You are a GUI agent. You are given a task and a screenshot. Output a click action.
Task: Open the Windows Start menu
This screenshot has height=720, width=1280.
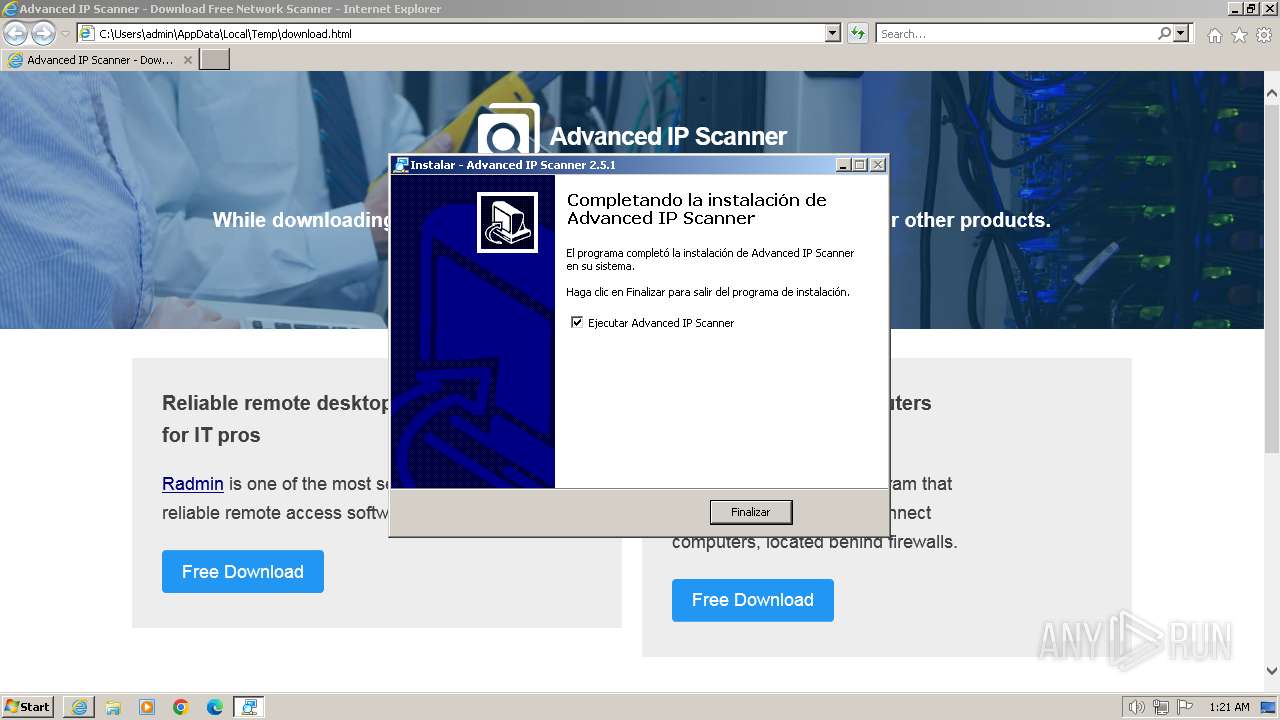click(27, 706)
